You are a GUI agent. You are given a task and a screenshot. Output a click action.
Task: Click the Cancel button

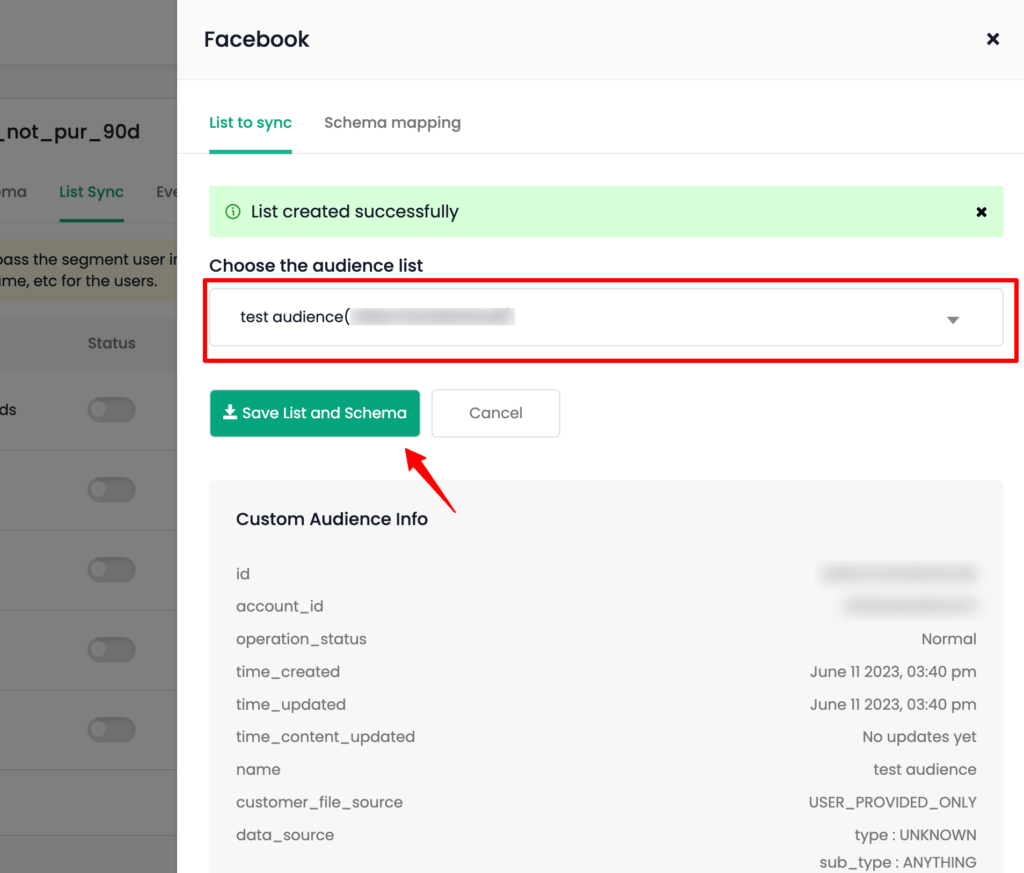(496, 413)
